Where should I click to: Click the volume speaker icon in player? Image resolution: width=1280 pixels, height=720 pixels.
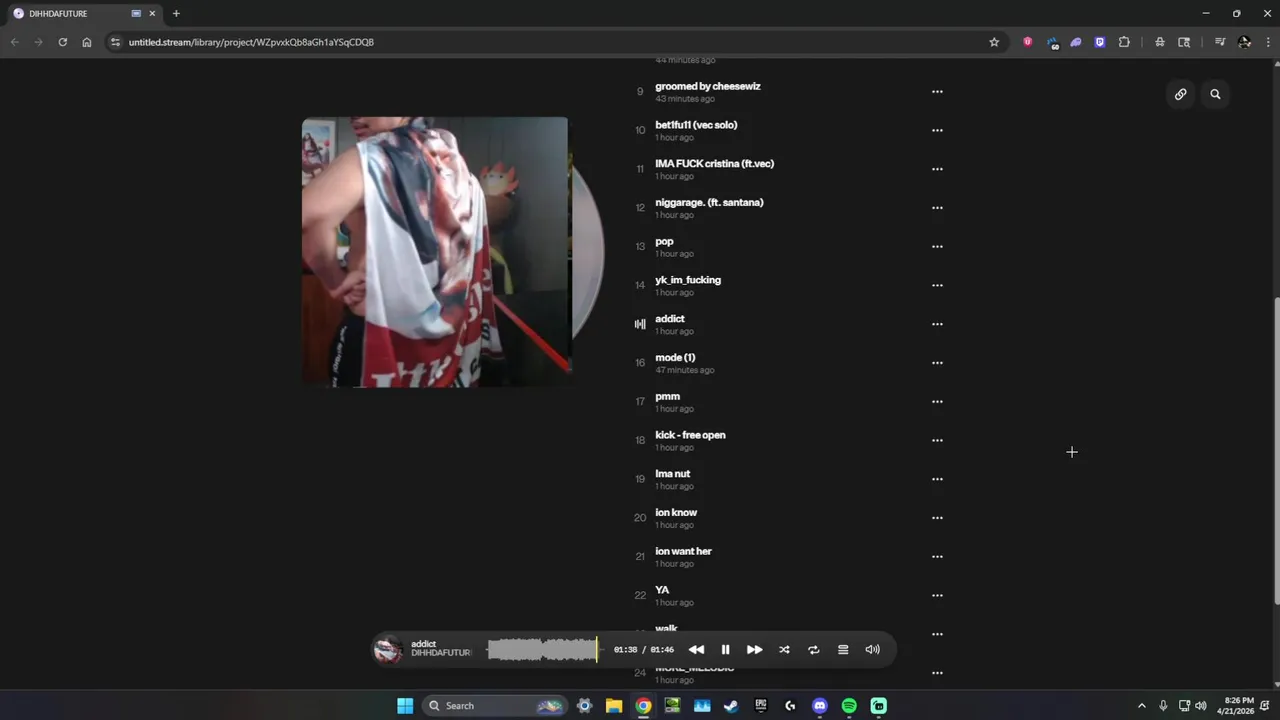[872, 650]
